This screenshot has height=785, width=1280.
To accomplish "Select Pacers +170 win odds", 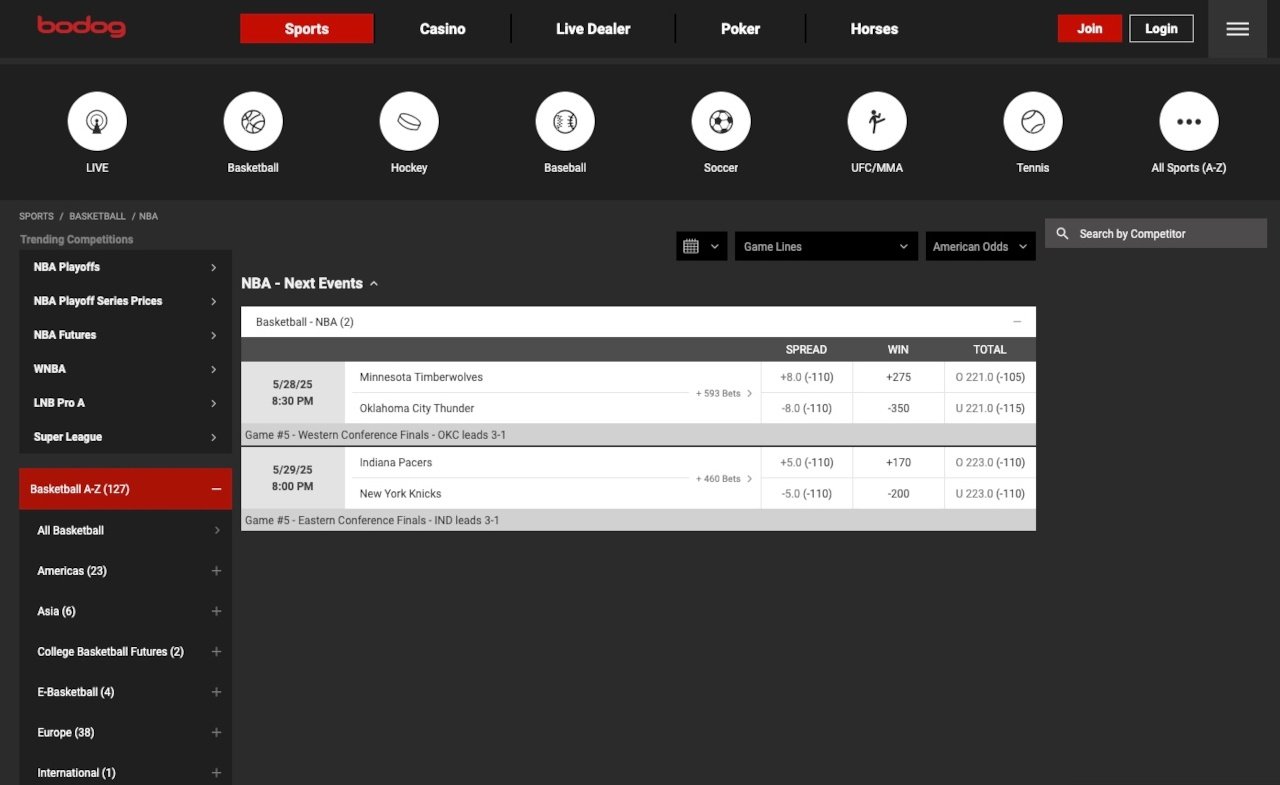I will click(x=898, y=463).
